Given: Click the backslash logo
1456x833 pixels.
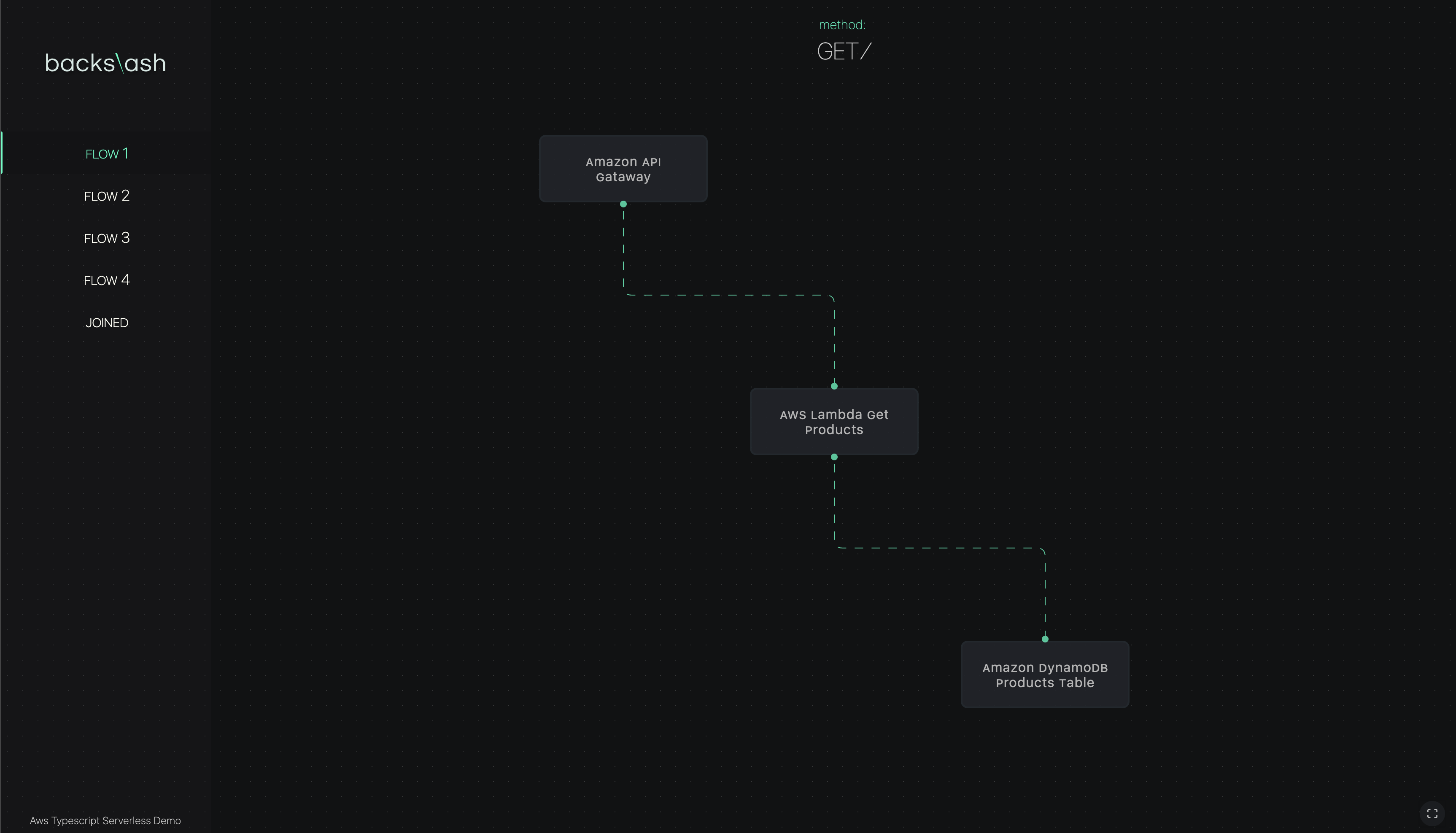Looking at the screenshot, I should [x=105, y=63].
